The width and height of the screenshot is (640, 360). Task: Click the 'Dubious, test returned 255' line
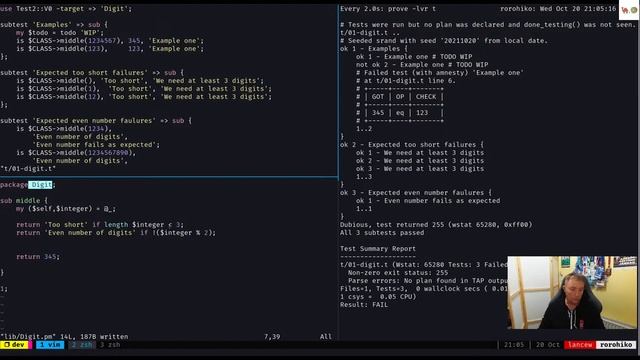tap(436, 225)
